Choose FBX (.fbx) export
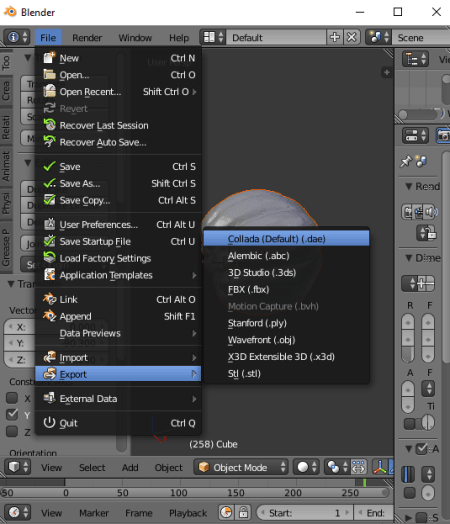 pos(287,289)
